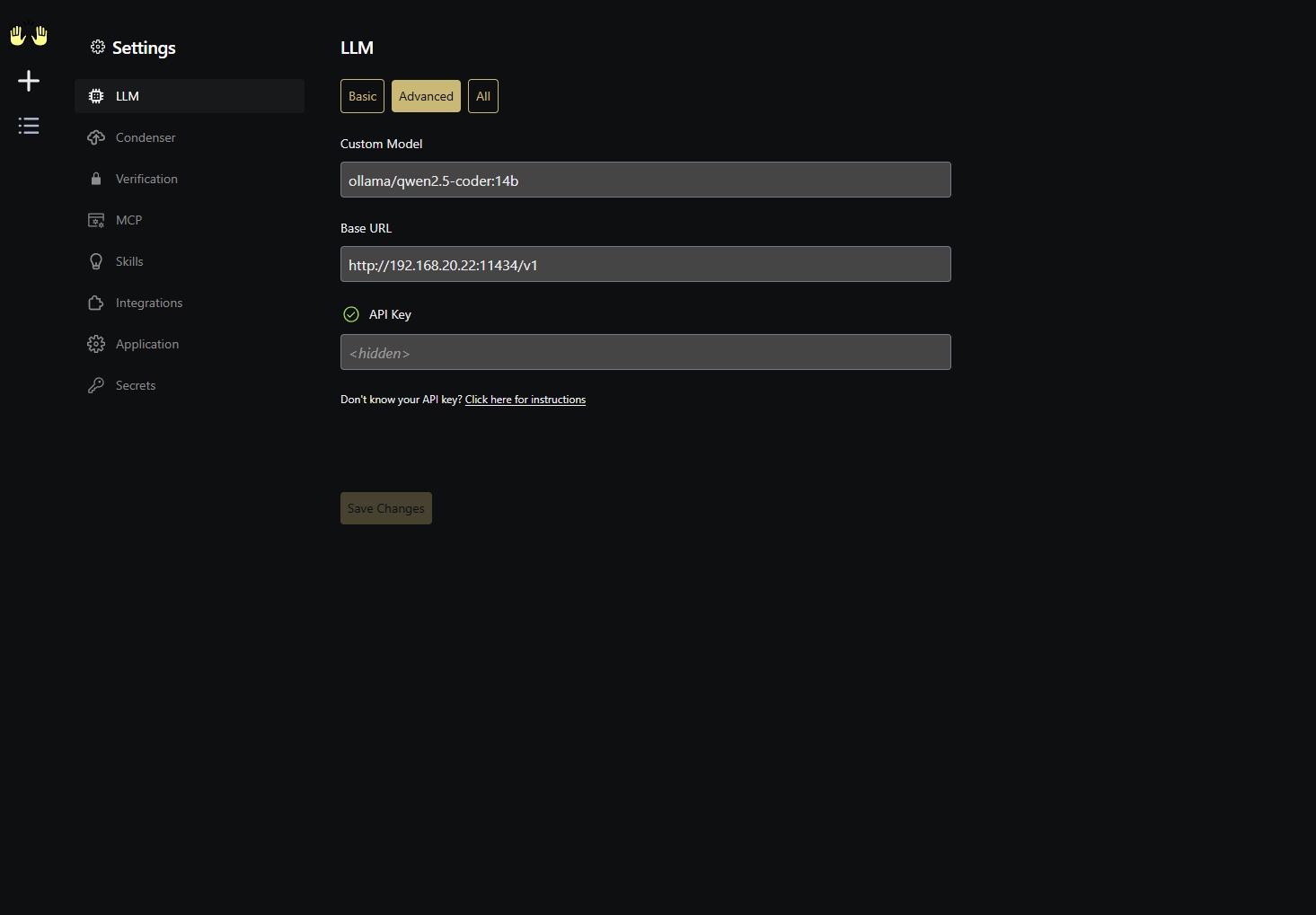Click the Integrations puzzle icon
Viewport: 1316px width, 915px height.
(x=96, y=303)
